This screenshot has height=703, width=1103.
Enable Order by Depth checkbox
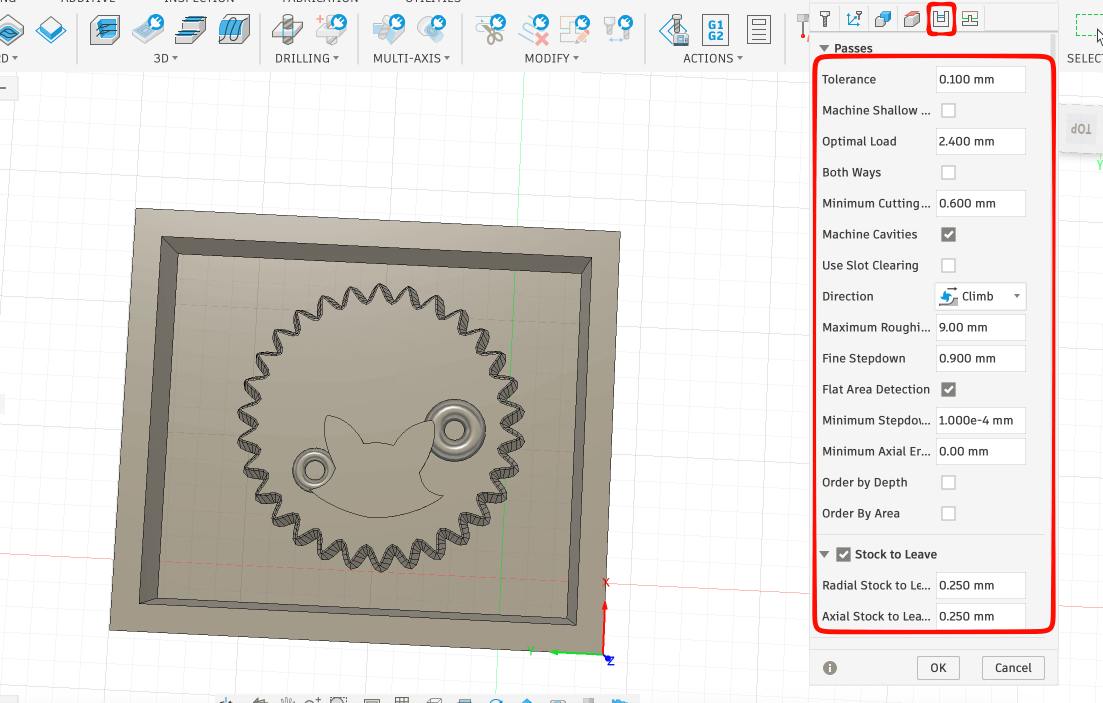click(948, 482)
